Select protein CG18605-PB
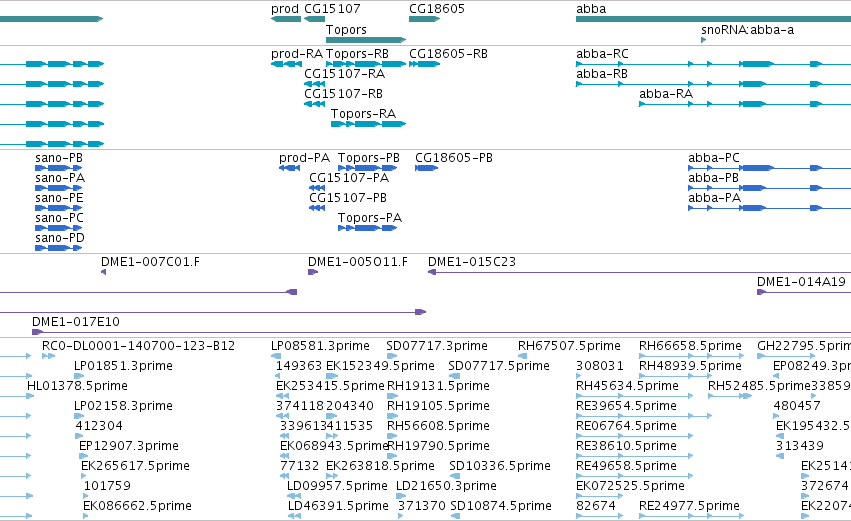This screenshot has height=521, width=851. pyautogui.click(x=427, y=168)
